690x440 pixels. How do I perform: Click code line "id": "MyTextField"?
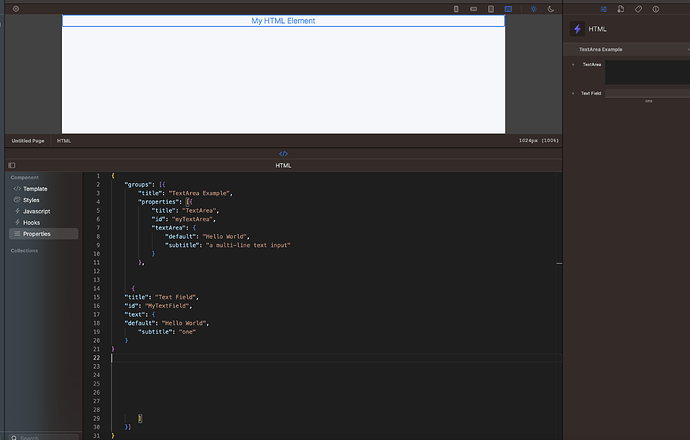158,306
